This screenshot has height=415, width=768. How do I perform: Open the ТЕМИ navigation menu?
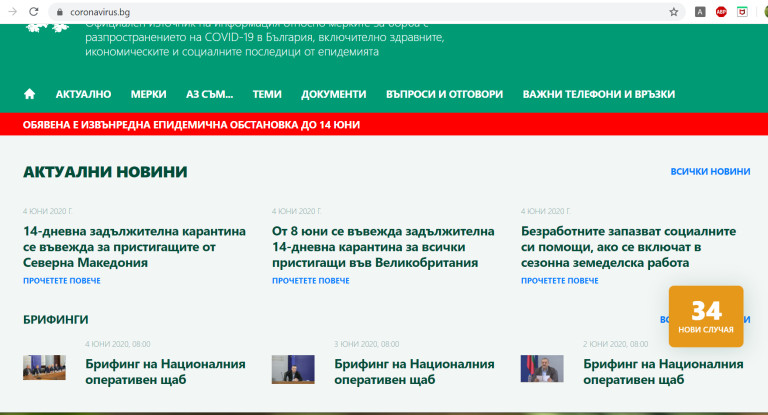[267, 94]
